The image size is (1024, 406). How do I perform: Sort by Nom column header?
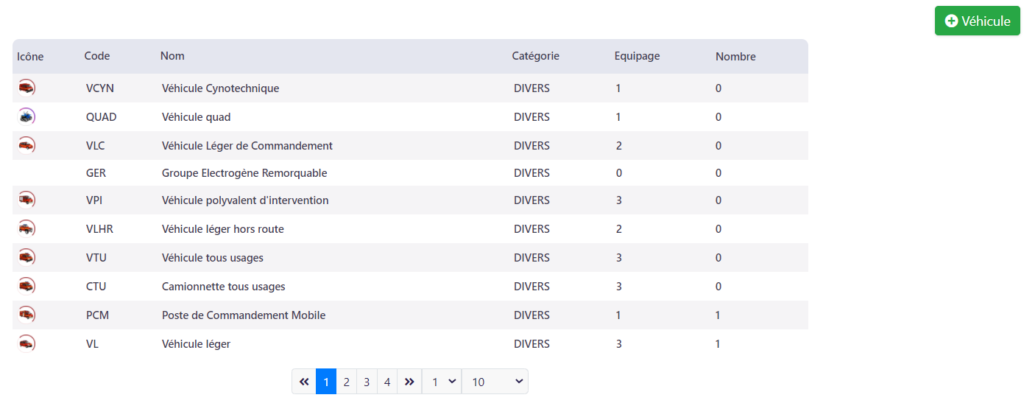coord(172,56)
